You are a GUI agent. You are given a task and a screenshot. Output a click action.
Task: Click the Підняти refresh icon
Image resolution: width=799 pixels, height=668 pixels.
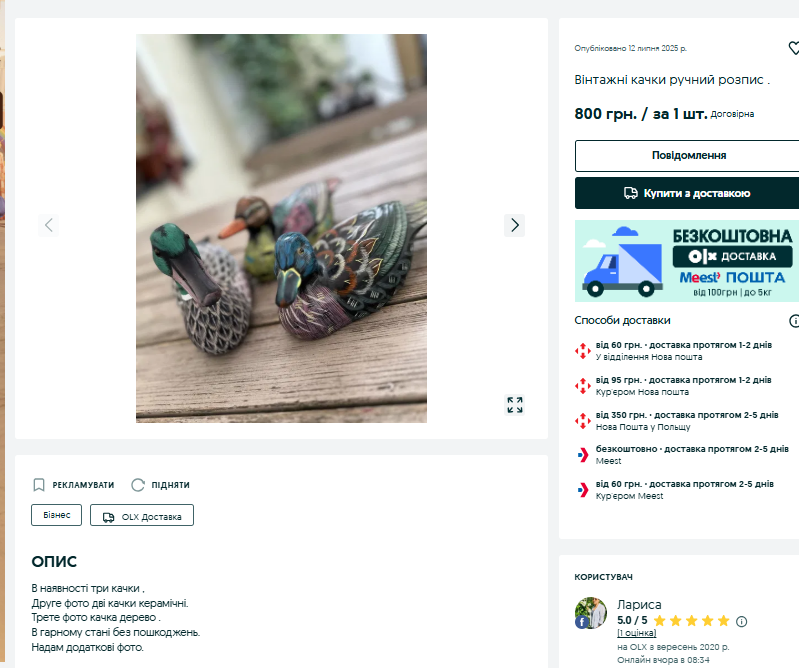click(138, 485)
